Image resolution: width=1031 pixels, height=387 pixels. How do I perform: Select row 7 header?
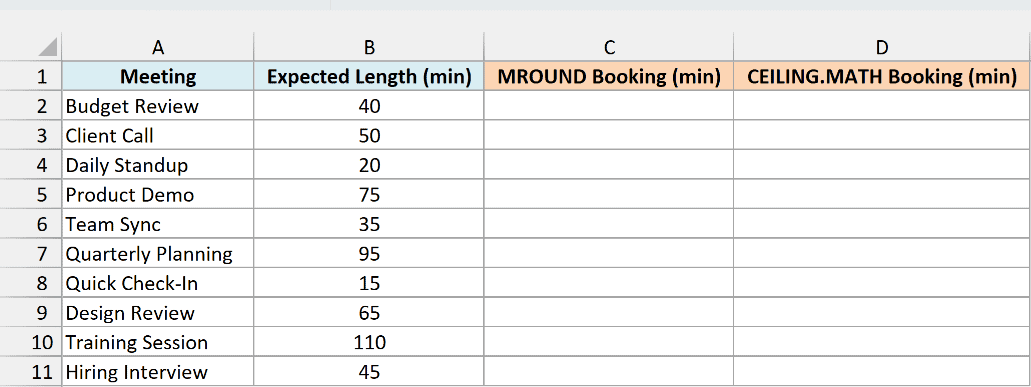click(x=31, y=254)
